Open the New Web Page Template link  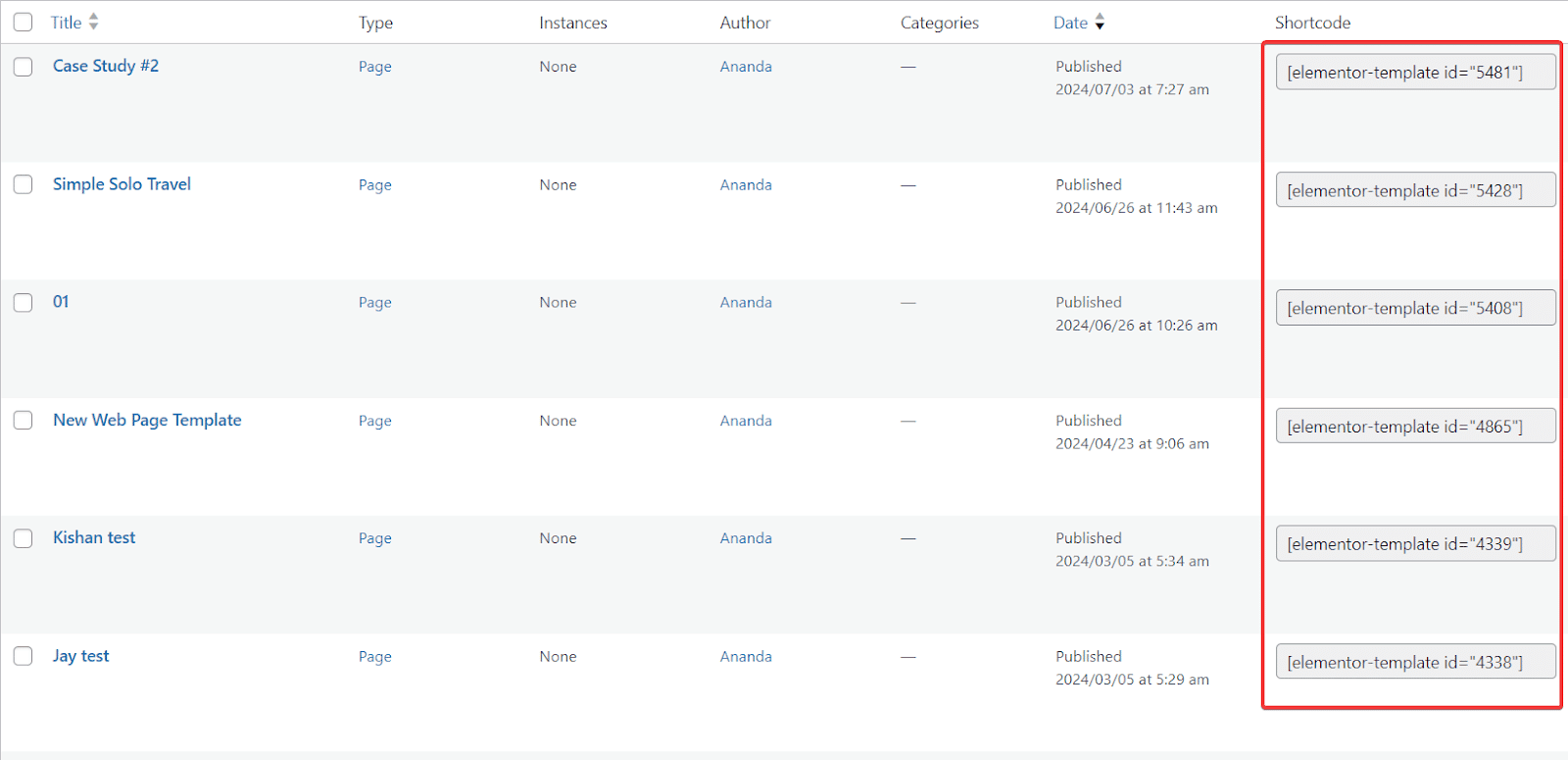pos(147,420)
